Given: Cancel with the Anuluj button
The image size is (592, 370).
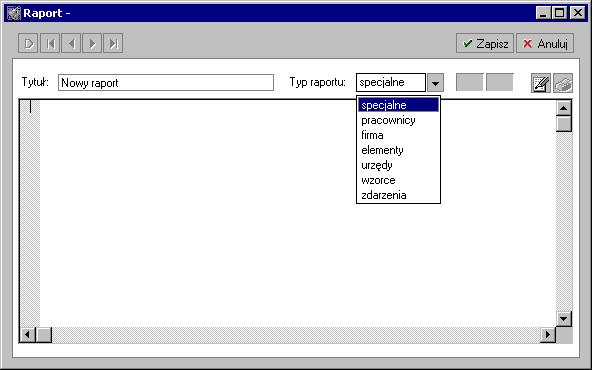Looking at the screenshot, I should tap(545, 43).
